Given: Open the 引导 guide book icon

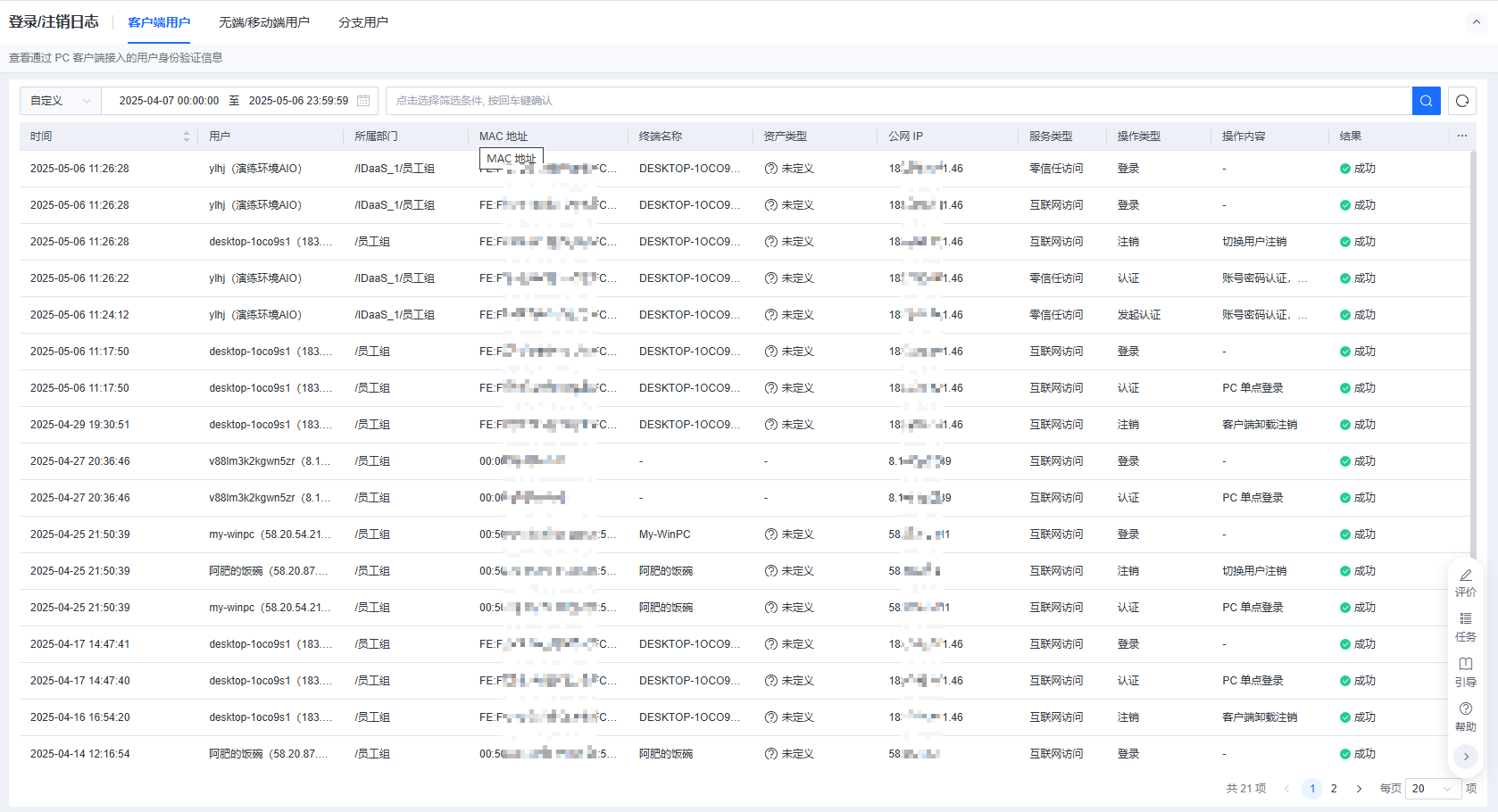Looking at the screenshot, I should [1466, 671].
